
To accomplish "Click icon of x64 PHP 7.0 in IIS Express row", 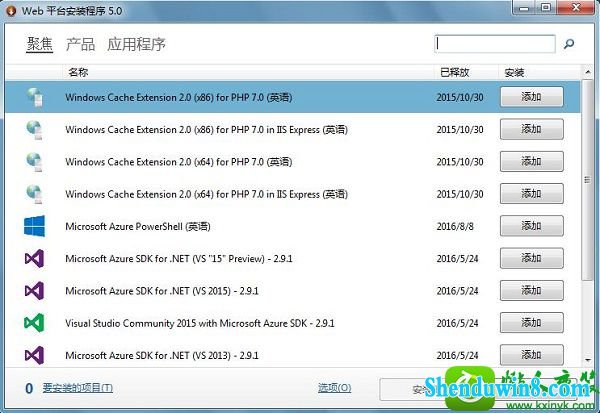I will click(x=34, y=194).
